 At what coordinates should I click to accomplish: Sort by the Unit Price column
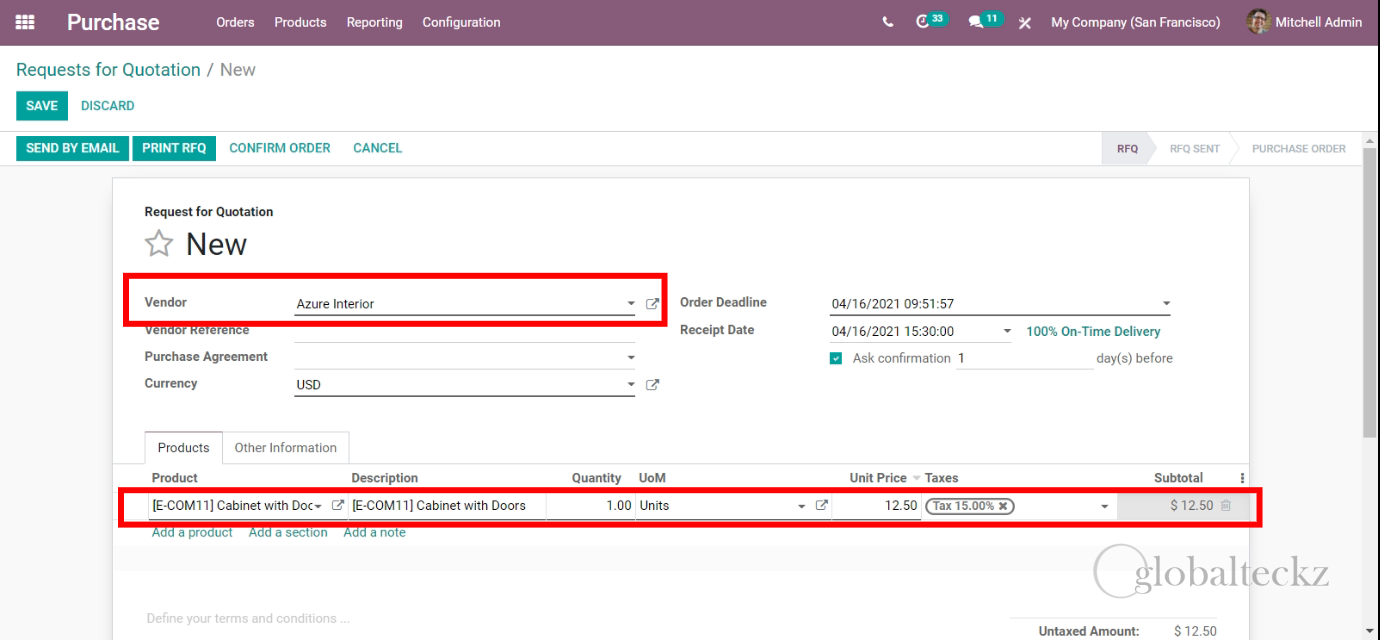[878, 478]
